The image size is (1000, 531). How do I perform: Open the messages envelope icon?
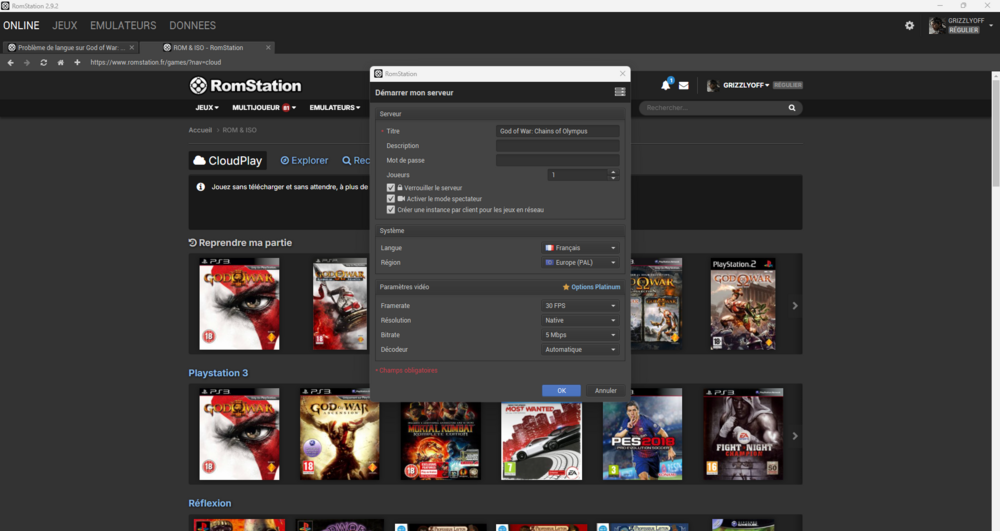684,86
